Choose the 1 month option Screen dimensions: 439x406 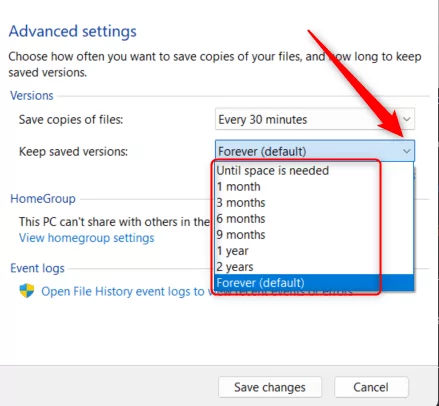314,187
